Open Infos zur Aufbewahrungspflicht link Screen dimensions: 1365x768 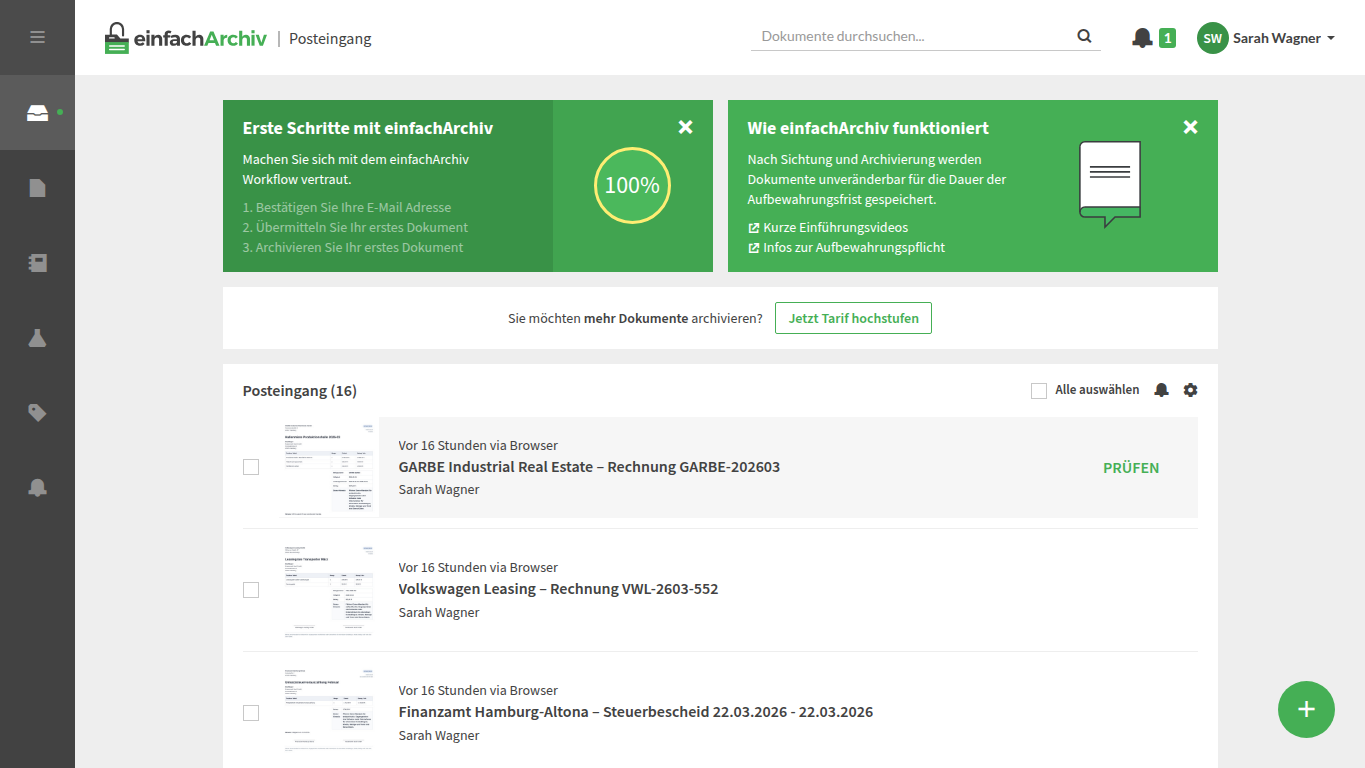click(846, 247)
